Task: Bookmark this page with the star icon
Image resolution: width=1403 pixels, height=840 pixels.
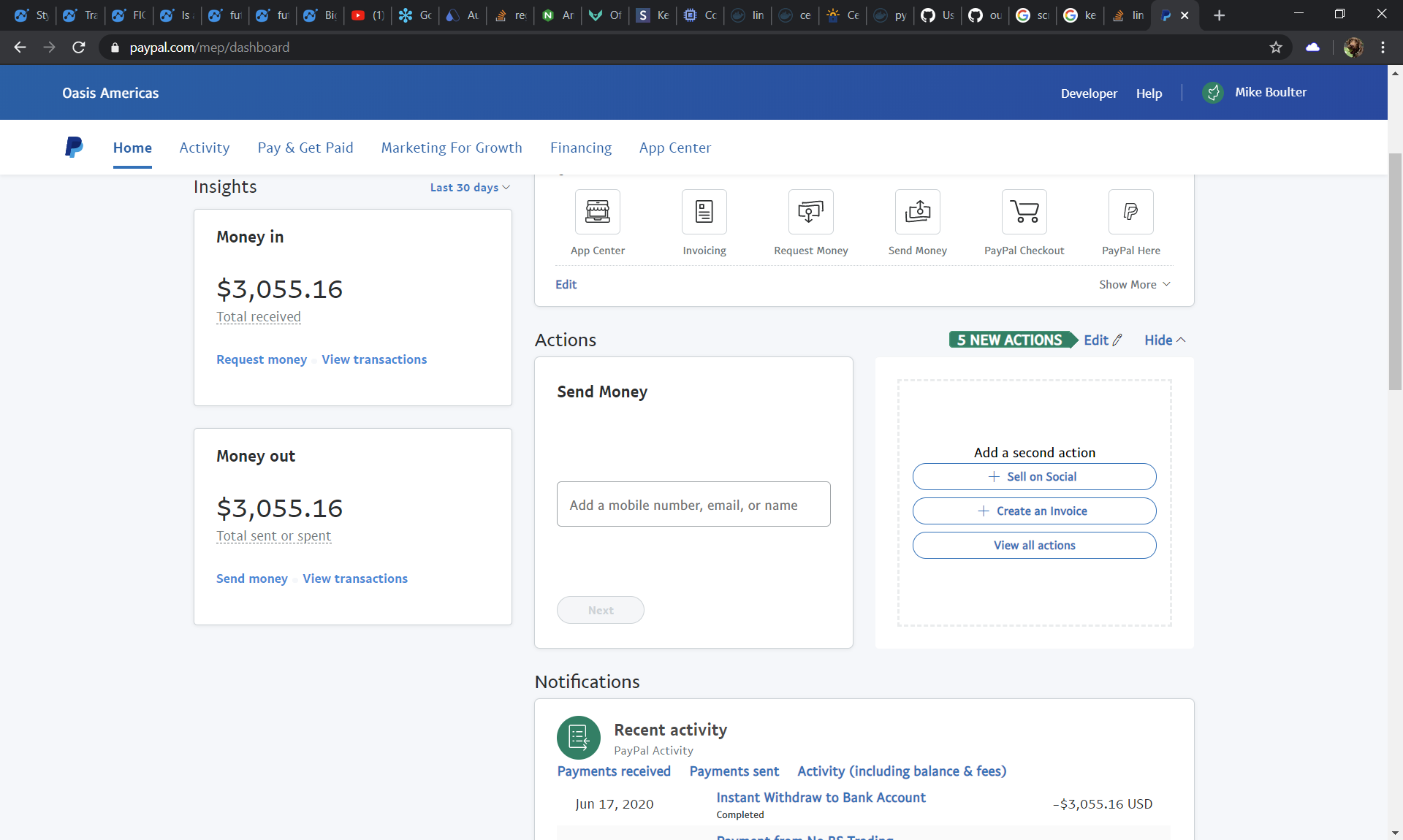Action: pyautogui.click(x=1276, y=47)
